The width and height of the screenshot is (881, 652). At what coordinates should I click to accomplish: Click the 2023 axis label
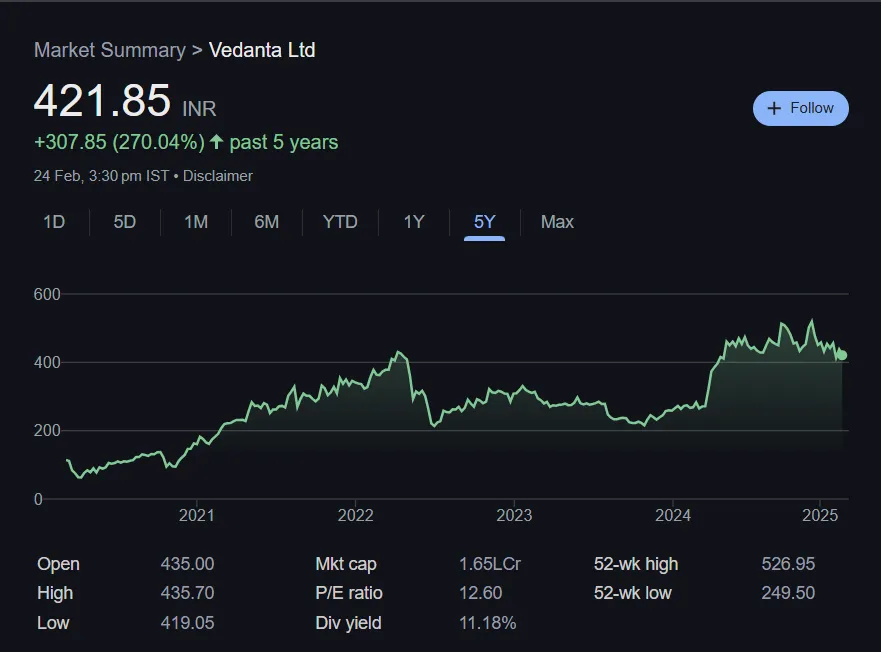[x=514, y=515]
